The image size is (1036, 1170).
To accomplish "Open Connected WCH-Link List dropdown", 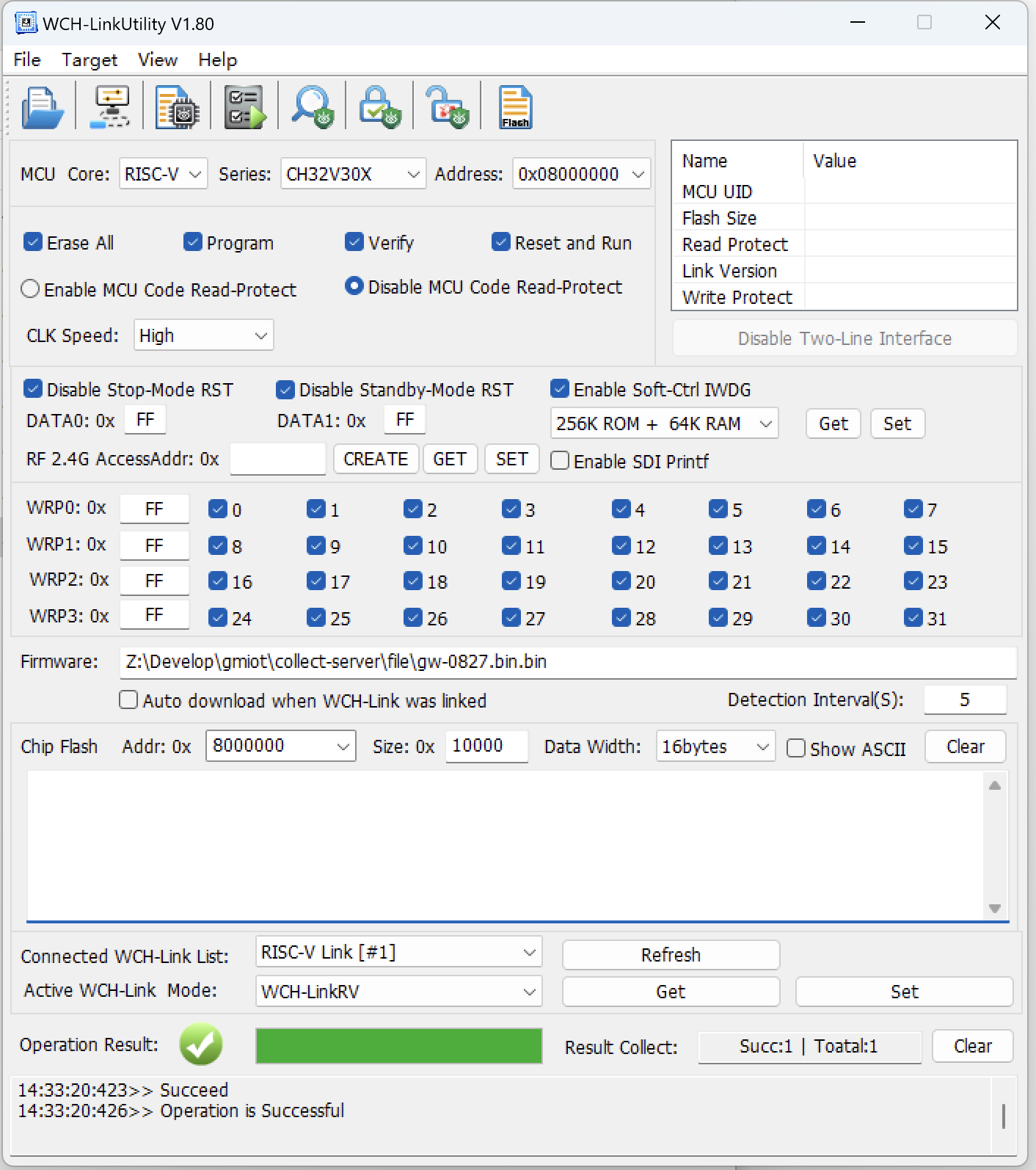I will pyautogui.click(x=398, y=952).
